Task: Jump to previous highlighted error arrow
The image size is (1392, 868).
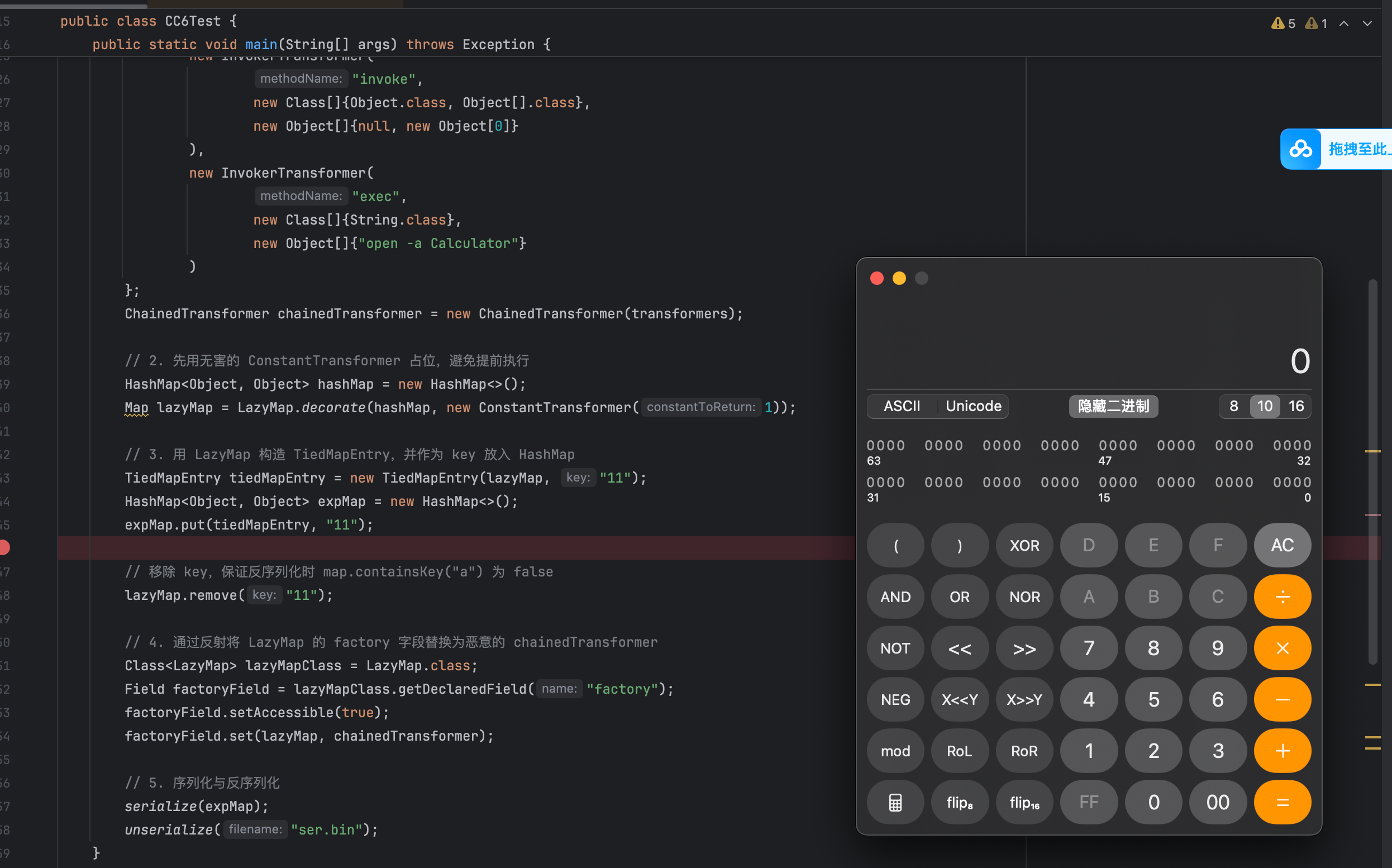Action: (1344, 23)
